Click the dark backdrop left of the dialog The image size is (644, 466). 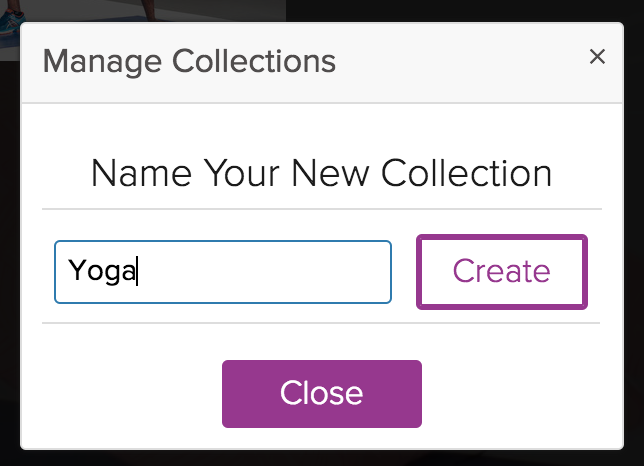(10, 246)
